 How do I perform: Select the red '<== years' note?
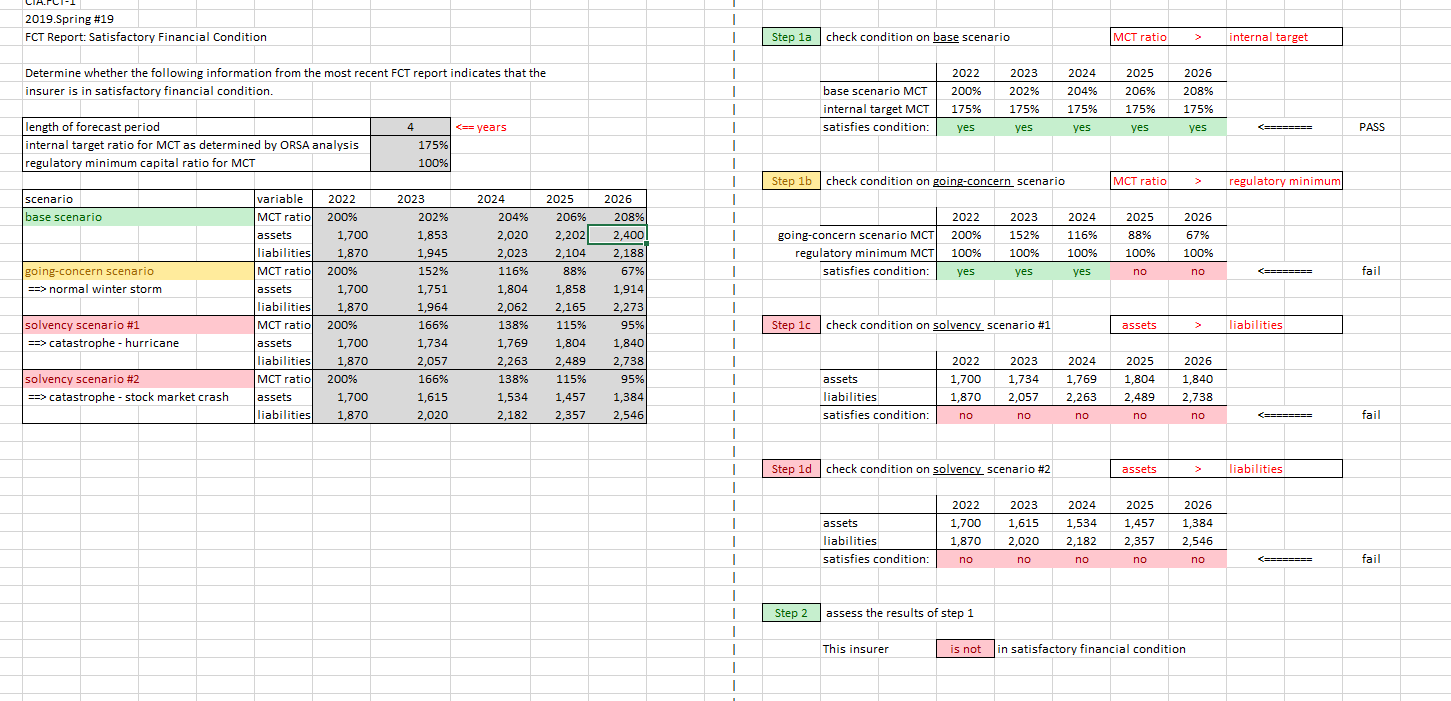click(481, 127)
